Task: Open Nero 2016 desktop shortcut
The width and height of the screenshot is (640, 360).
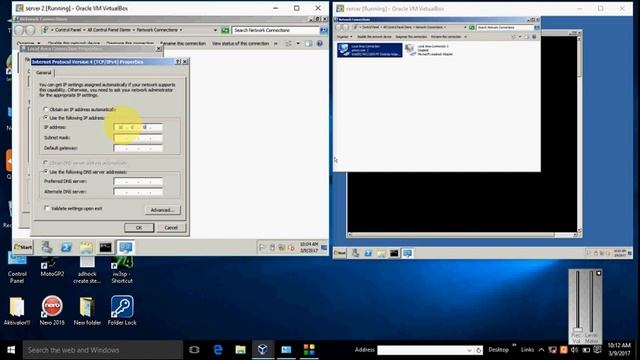Action: pos(52,310)
